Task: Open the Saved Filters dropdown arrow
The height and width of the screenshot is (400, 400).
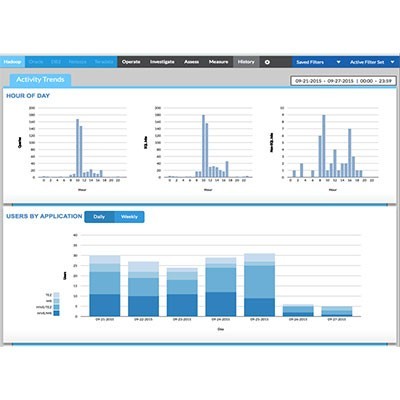Action: pos(338,62)
